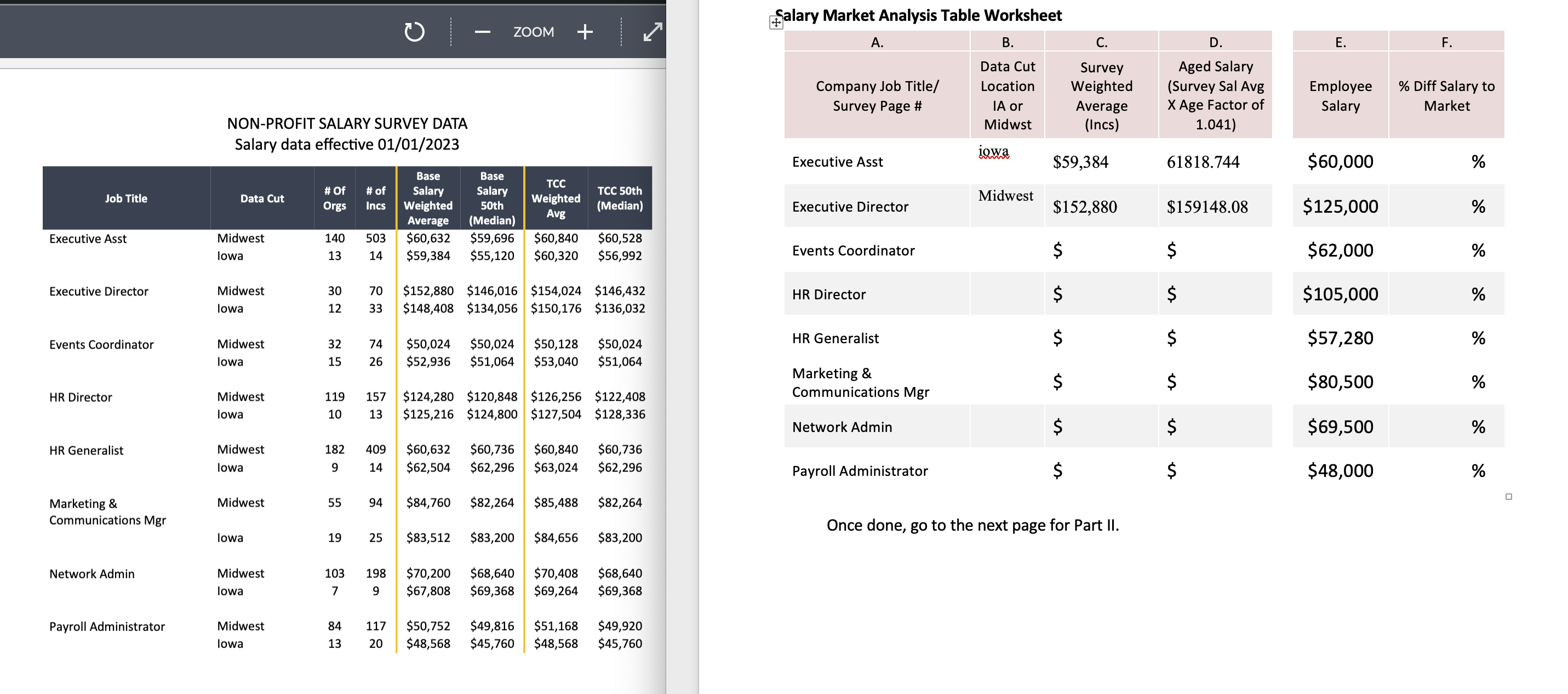Viewport: 1568px width, 694px height.
Task: Click the Network Admin aged salary cell
Action: (1214, 426)
